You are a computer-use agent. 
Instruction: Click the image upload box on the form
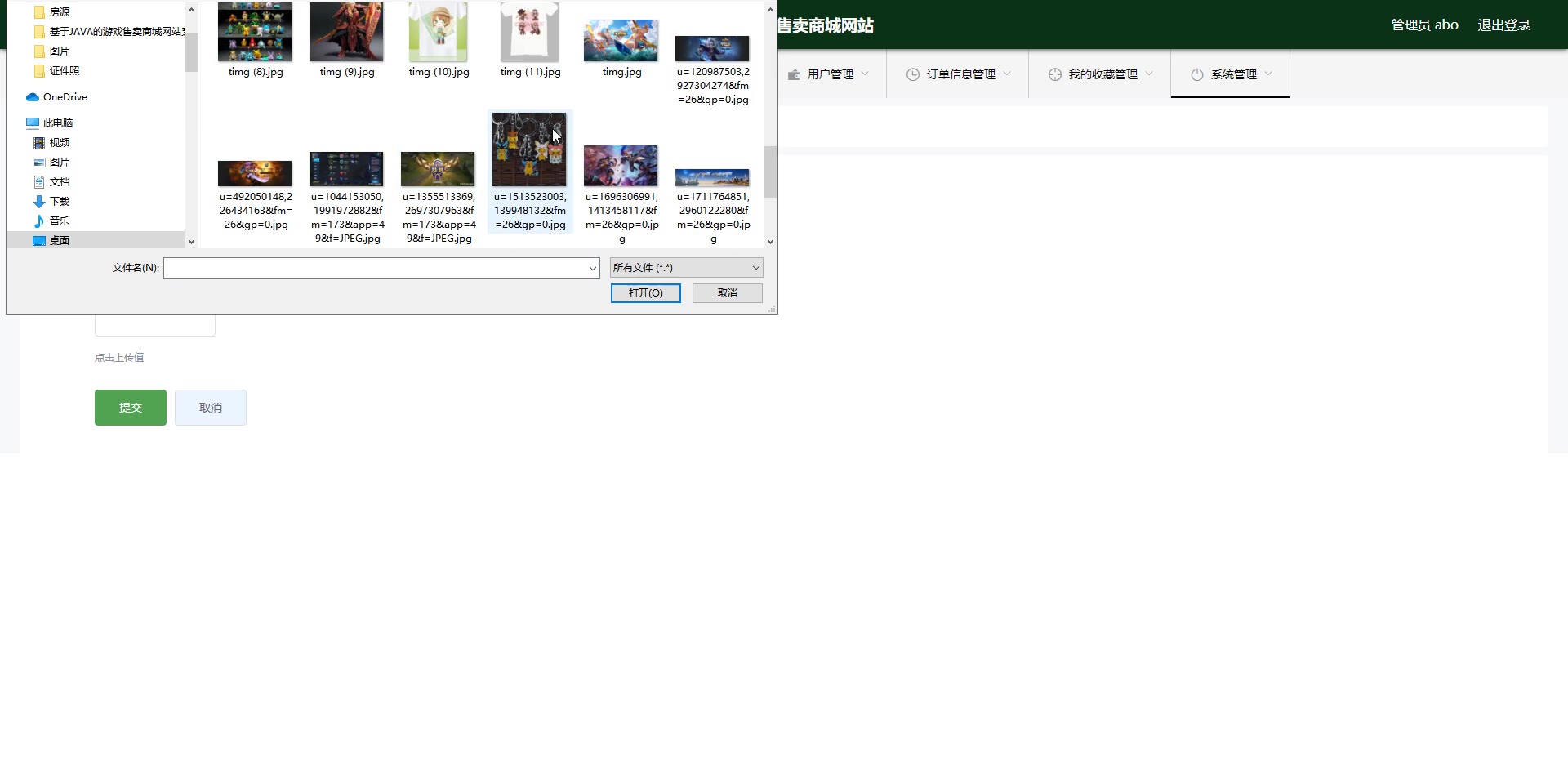tap(155, 325)
